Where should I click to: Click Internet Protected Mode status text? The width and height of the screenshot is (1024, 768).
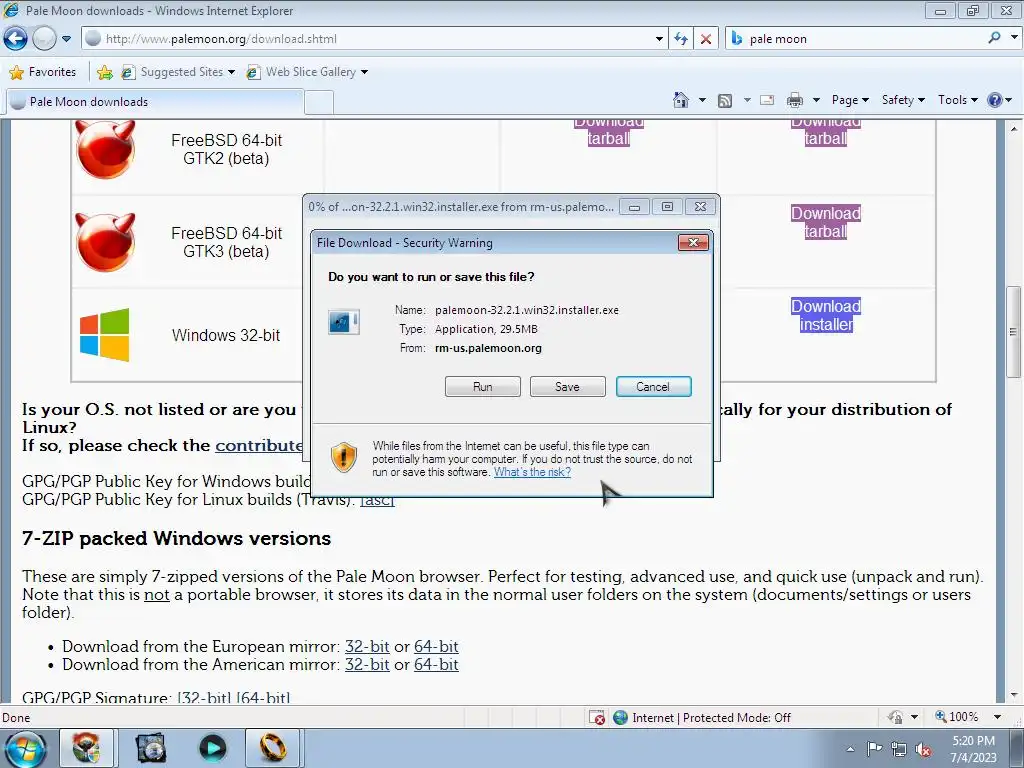(x=711, y=718)
